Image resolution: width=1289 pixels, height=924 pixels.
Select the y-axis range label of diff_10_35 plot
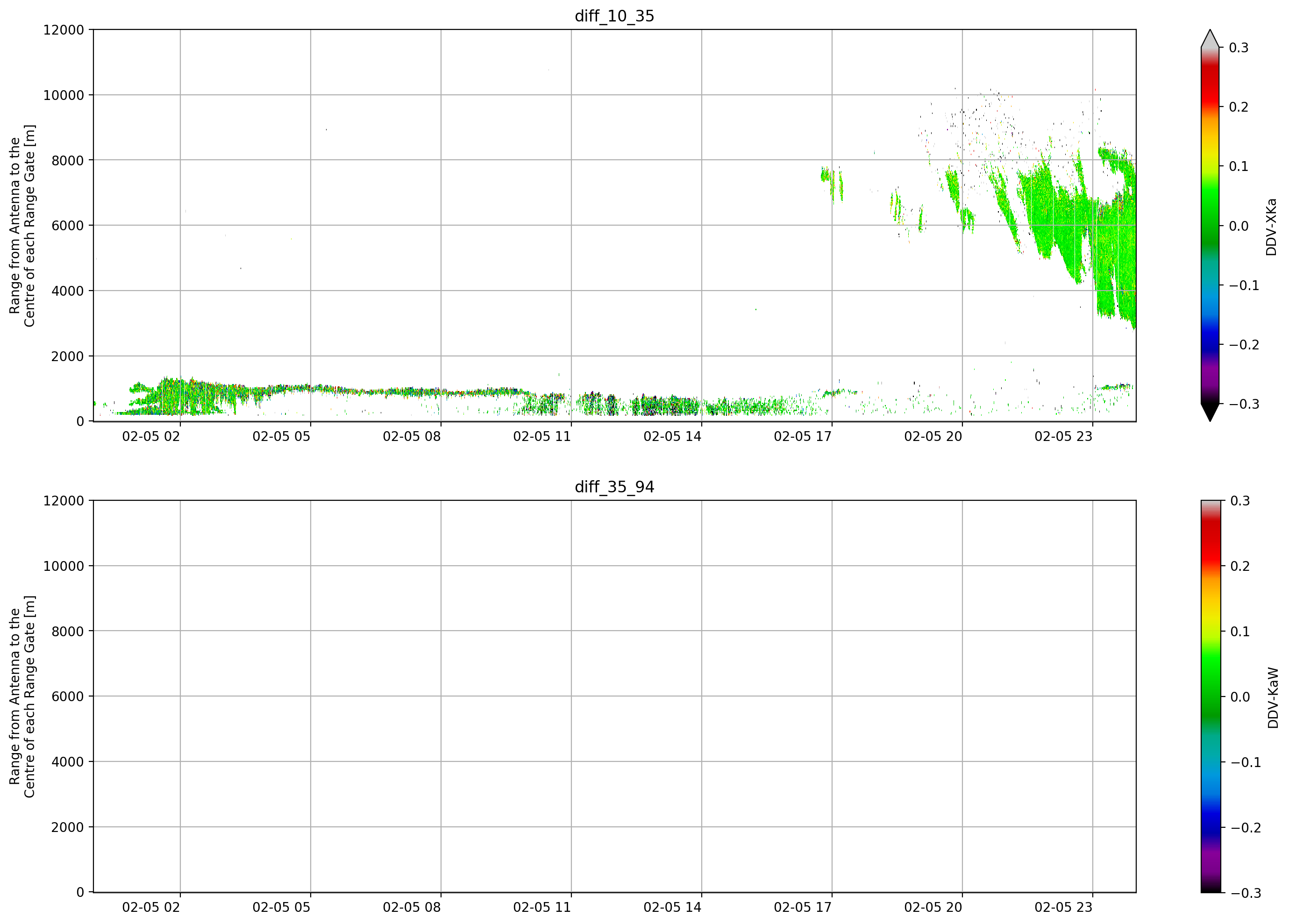pos(22,226)
